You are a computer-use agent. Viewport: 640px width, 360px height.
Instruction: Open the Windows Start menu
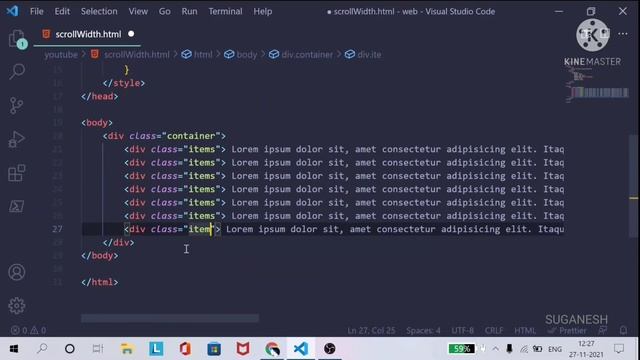click(13, 349)
